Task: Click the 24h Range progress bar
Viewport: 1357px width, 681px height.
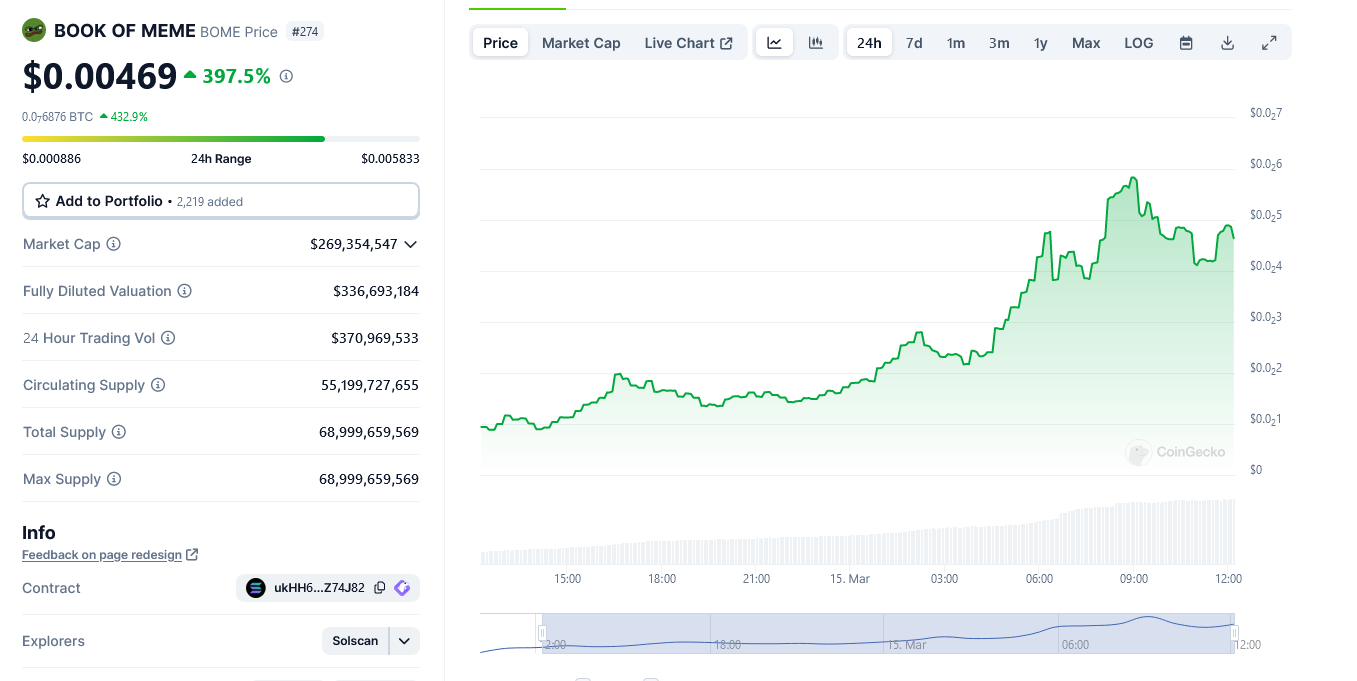Action: coord(221,139)
